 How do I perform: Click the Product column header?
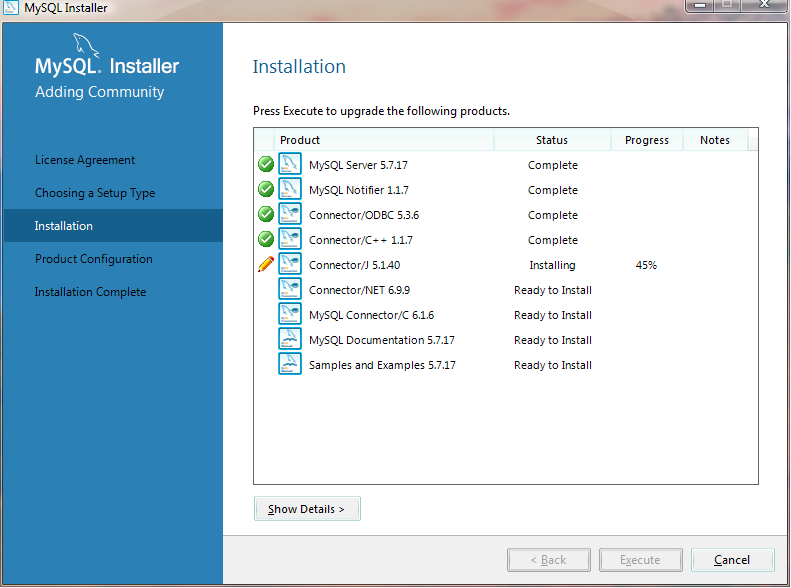[x=383, y=140]
